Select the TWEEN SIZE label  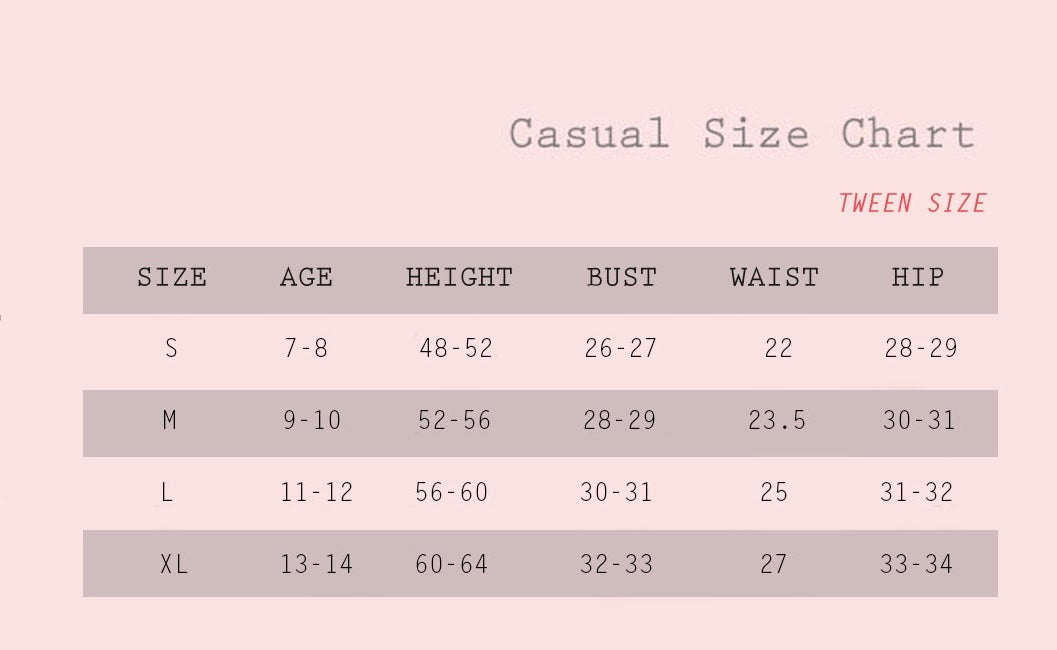[912, 203]
